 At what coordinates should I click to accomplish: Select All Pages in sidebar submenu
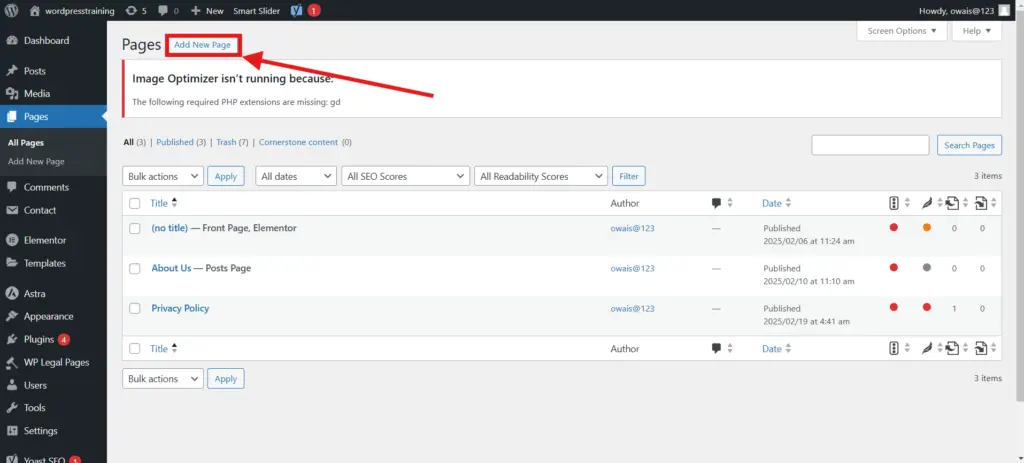pyautogui.click(x=25, y=142)
